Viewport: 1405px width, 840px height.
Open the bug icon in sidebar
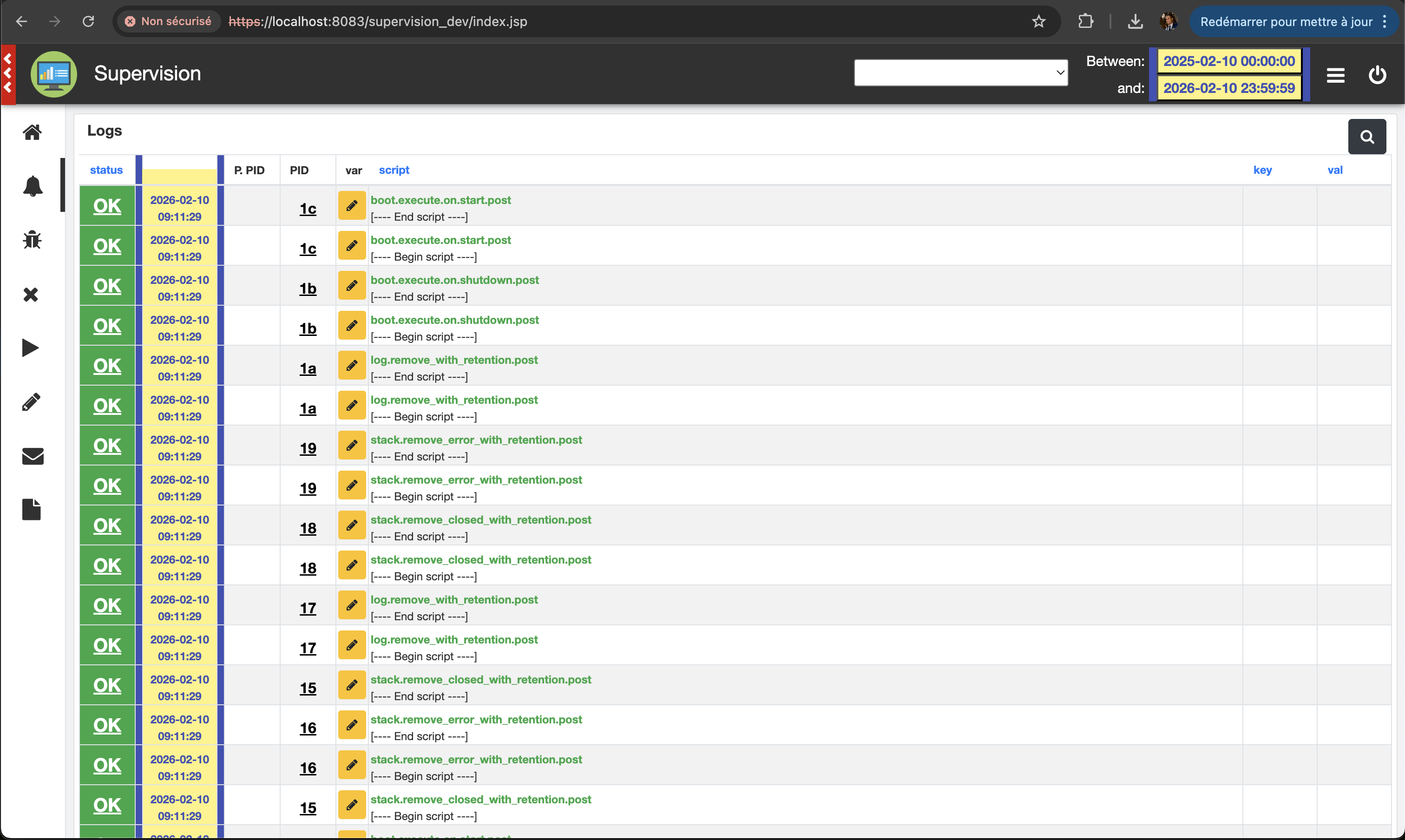tap(32, 240)
